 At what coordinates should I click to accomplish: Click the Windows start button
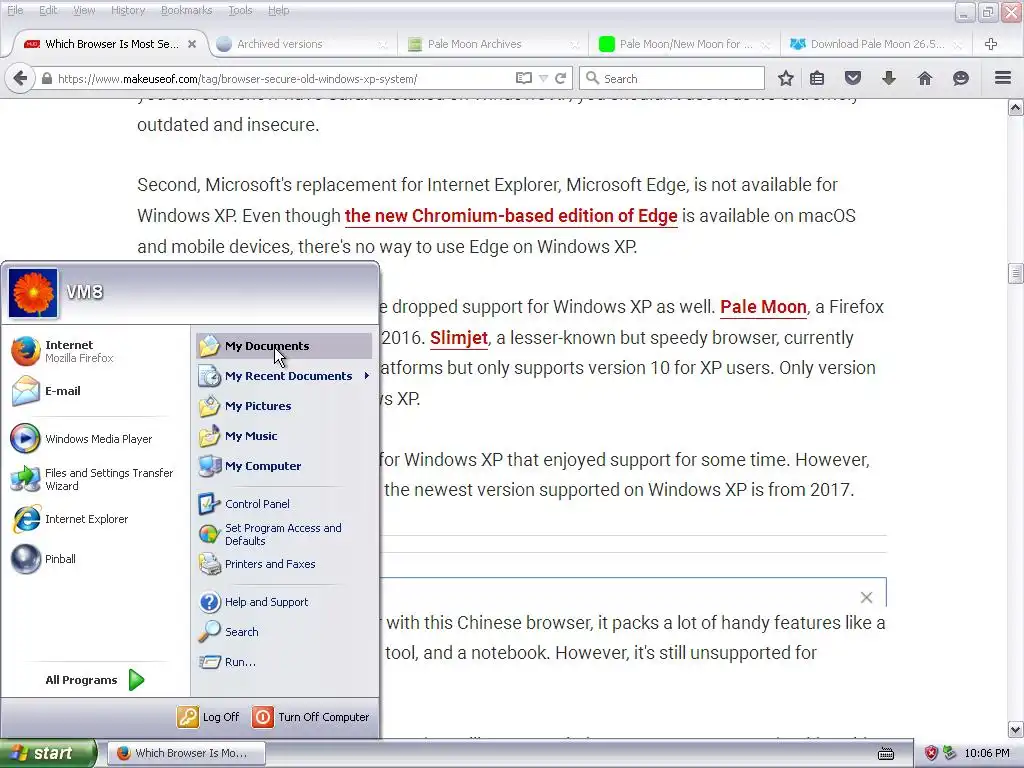[x=48, y=753]
